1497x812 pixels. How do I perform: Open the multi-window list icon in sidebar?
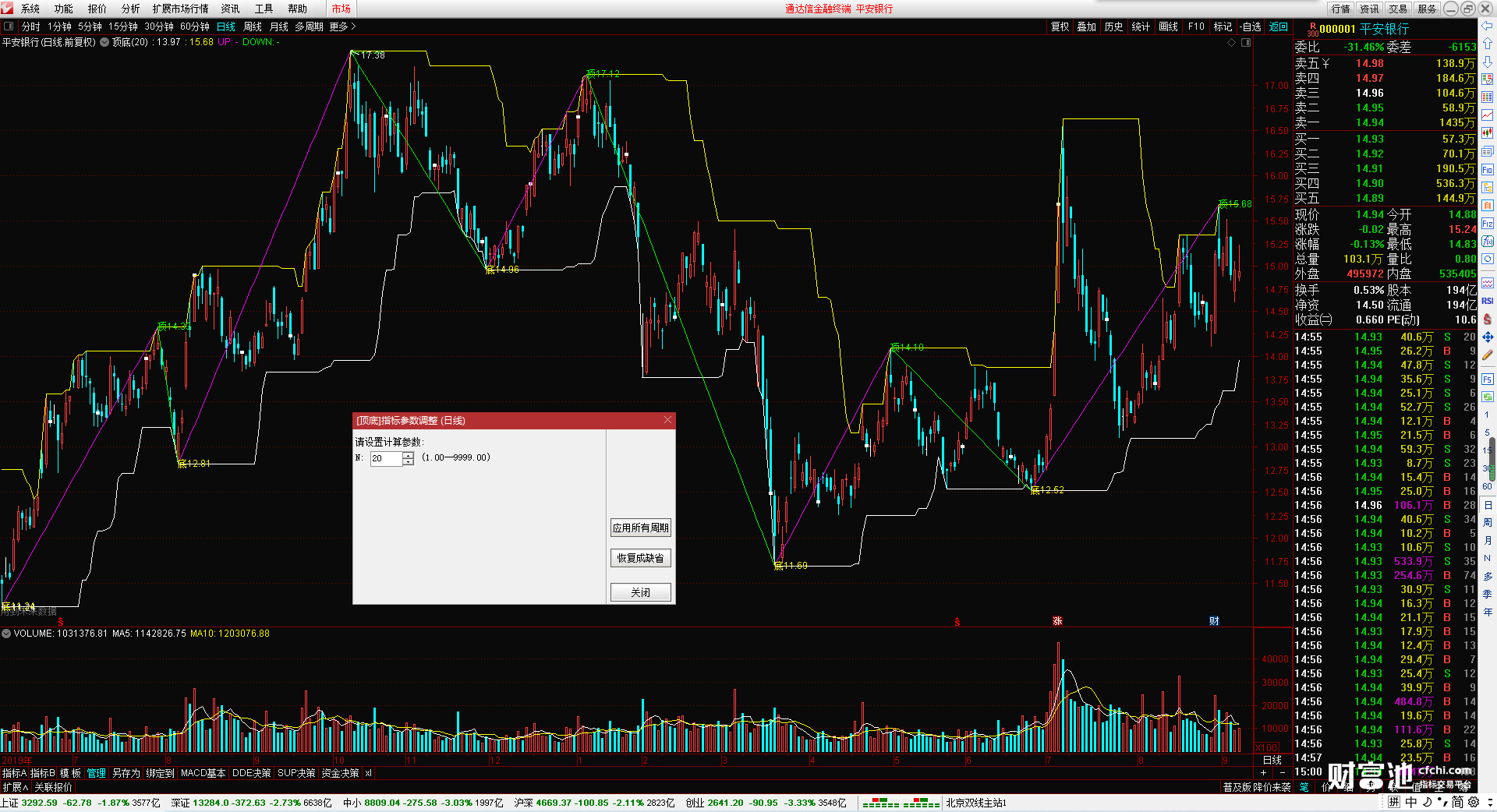tap(1488, 151)
